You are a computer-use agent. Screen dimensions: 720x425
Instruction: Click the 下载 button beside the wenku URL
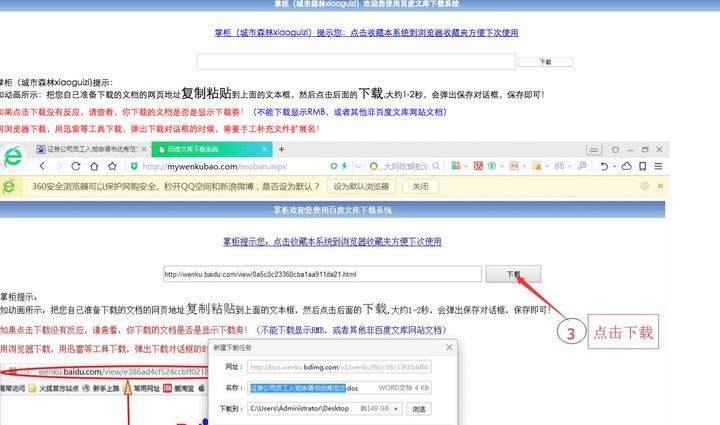[513, 274]
